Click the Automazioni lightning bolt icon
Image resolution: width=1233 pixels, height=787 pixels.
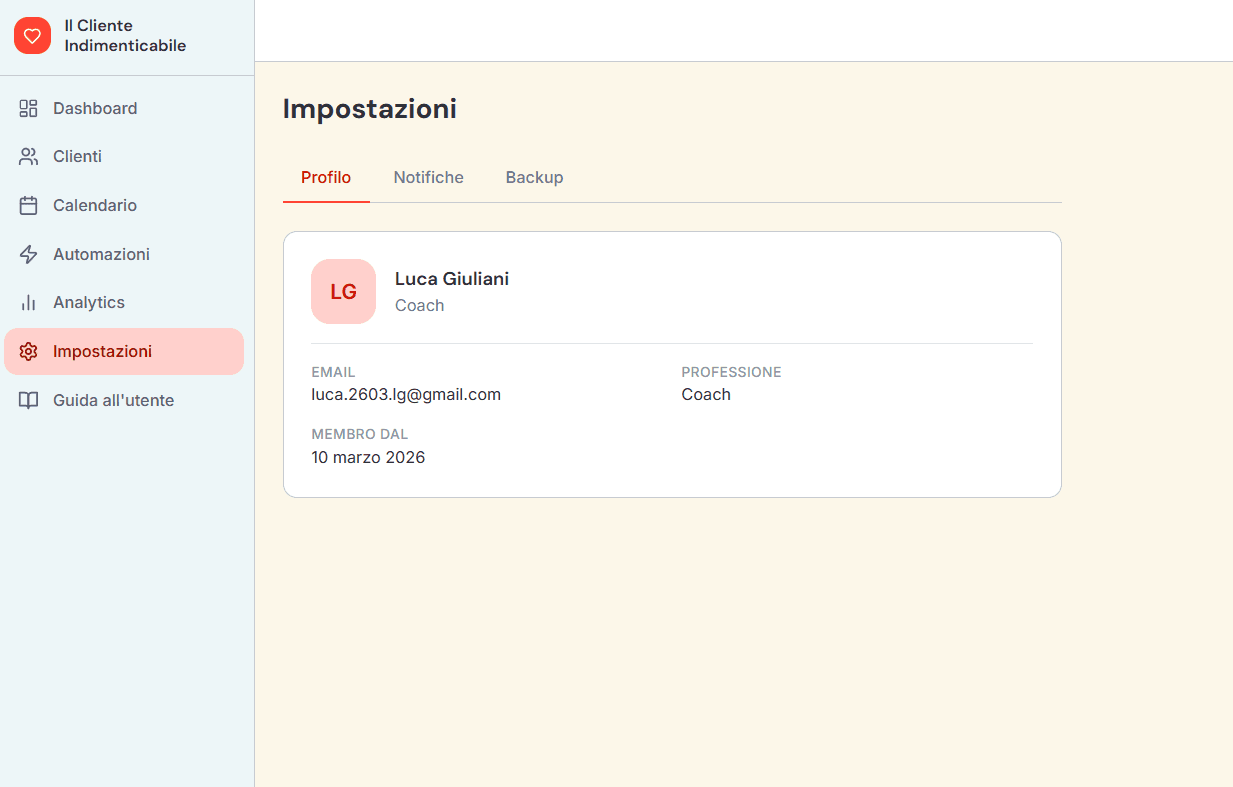click(28, 254)
